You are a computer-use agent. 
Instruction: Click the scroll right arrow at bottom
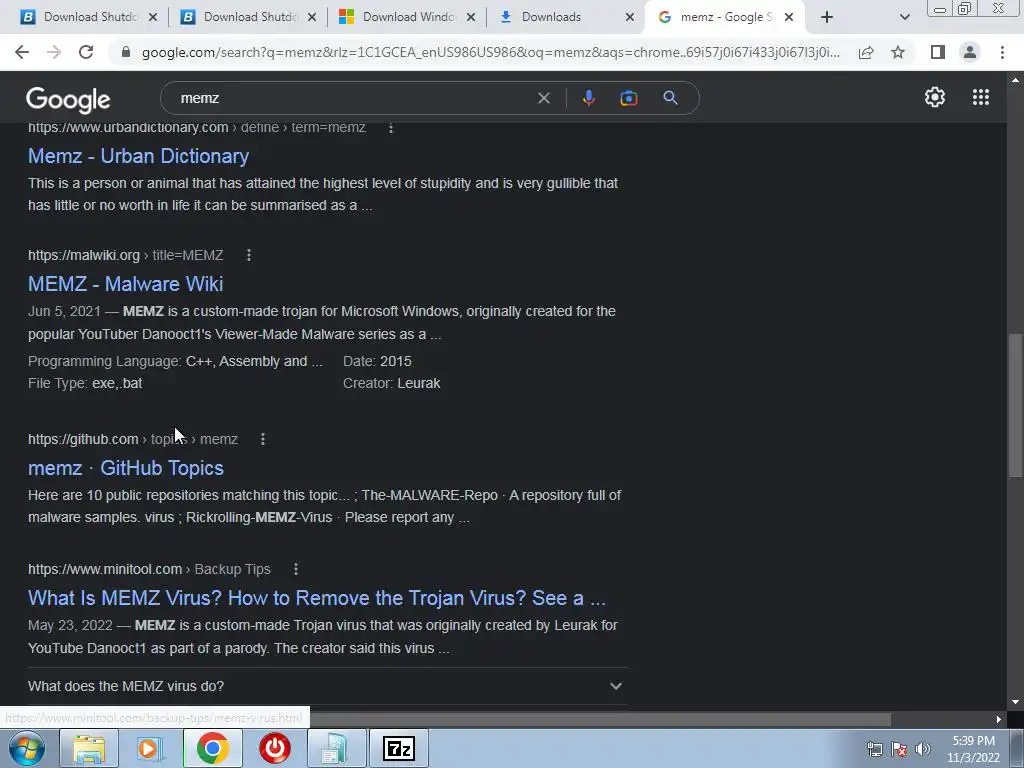coord(999,720)
